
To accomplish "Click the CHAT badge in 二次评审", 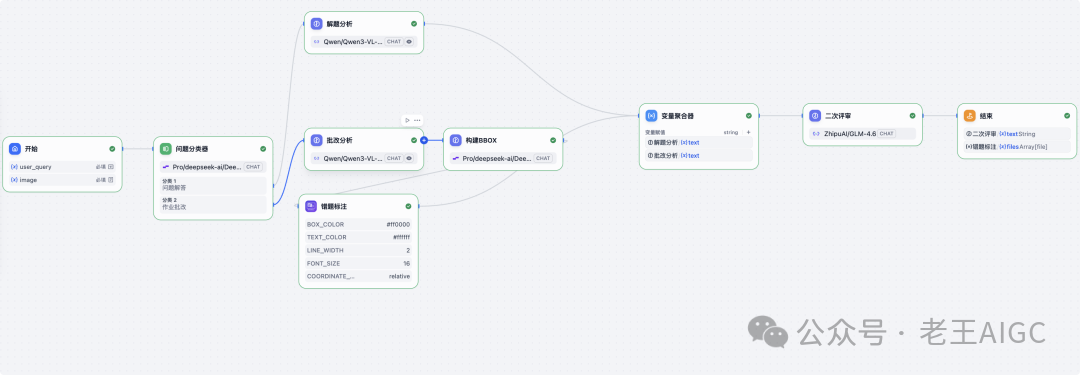I will [x=886, y=134].
